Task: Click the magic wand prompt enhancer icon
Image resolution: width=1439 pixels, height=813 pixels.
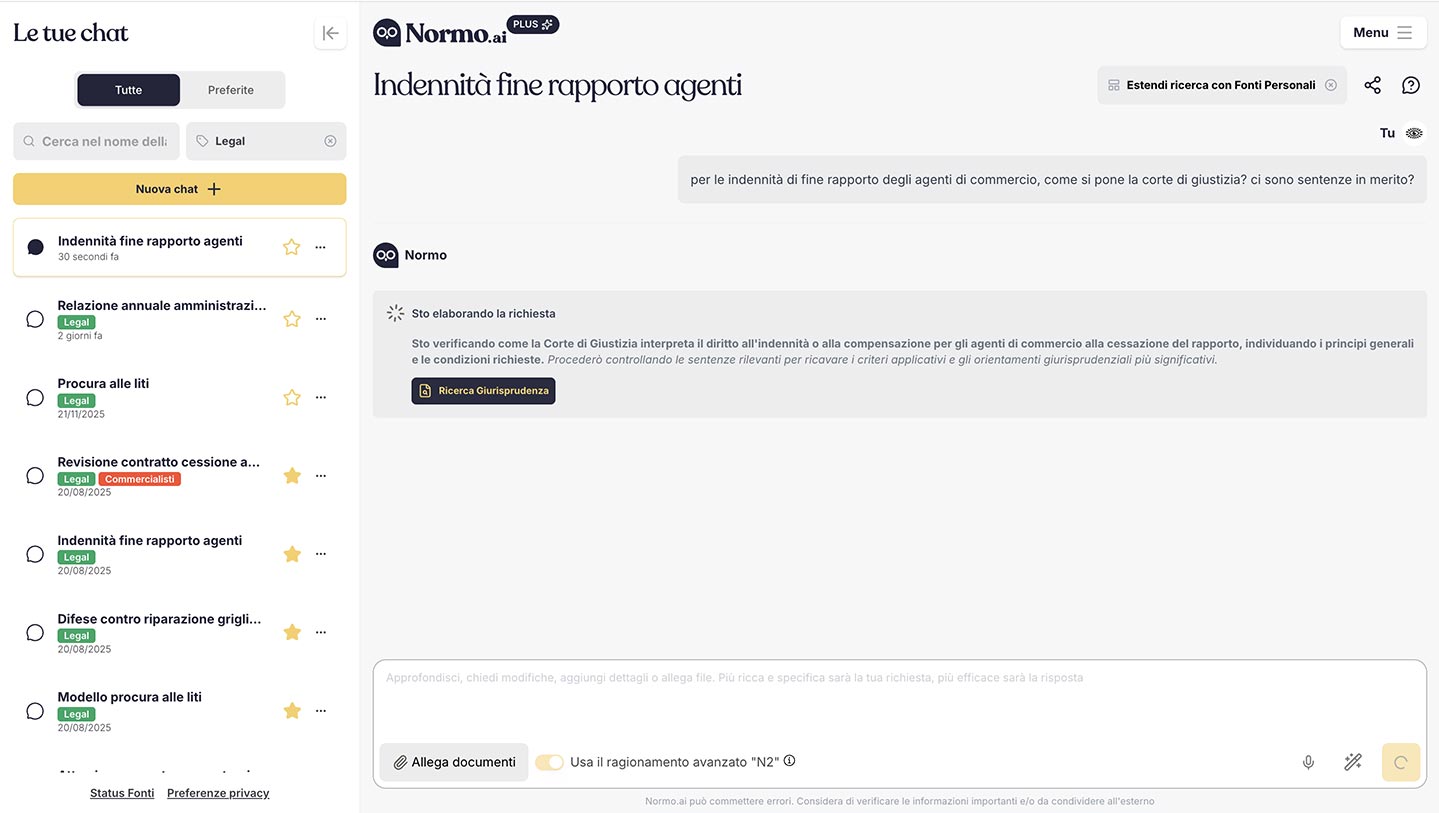Action: coord(1353,762)
